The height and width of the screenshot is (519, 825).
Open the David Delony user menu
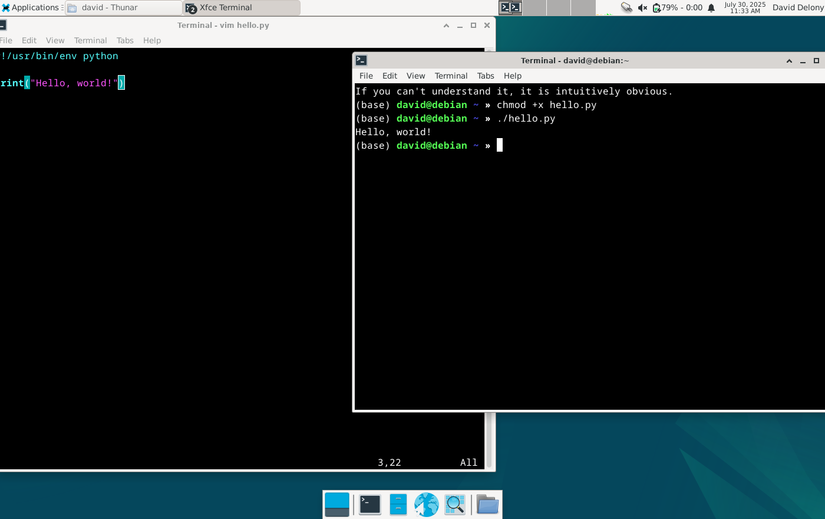[797, 7]
